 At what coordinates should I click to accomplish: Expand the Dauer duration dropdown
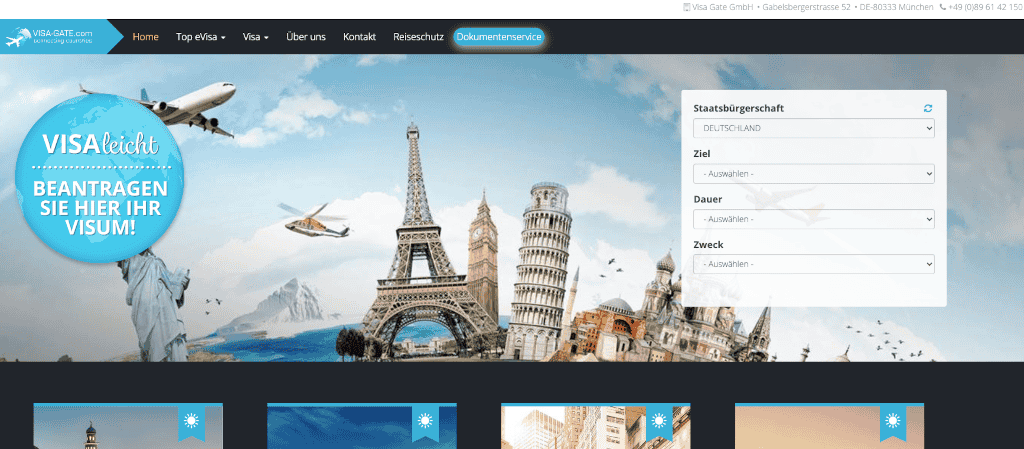pos(813,219)
